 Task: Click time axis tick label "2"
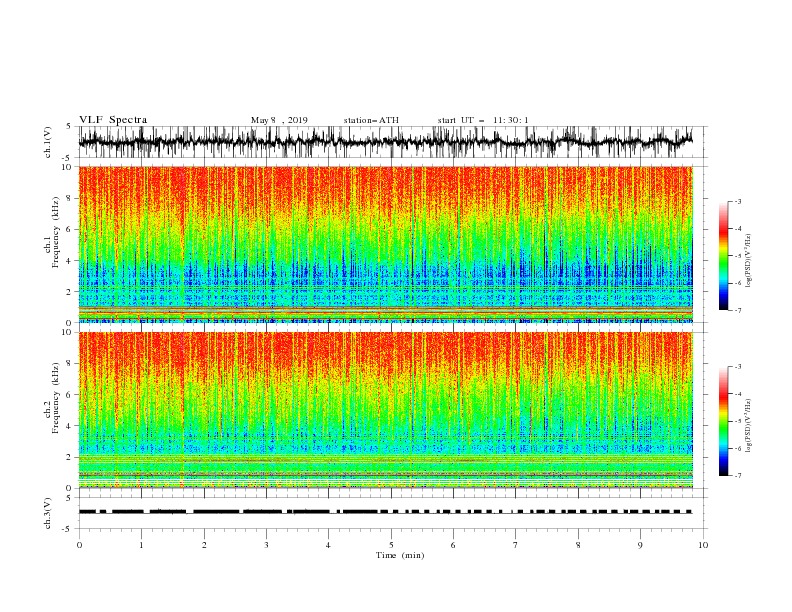[204, 545]
